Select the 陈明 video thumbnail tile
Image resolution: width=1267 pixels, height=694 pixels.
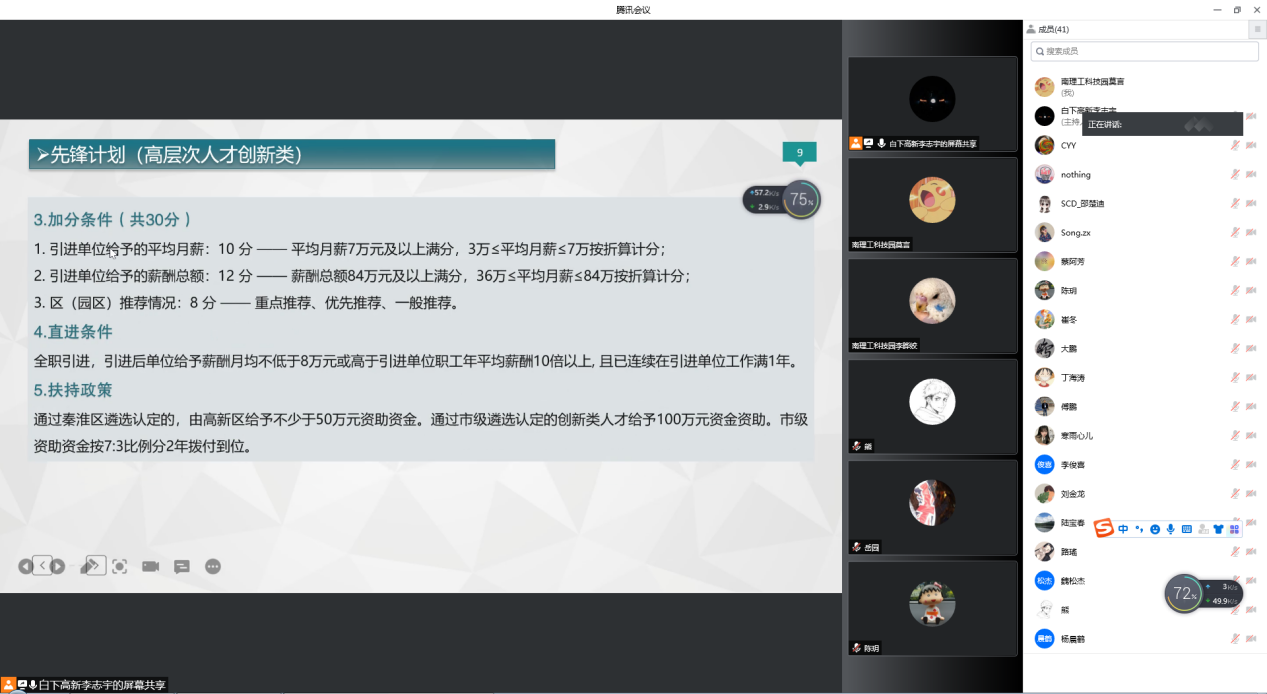click(x=932, y=608)
